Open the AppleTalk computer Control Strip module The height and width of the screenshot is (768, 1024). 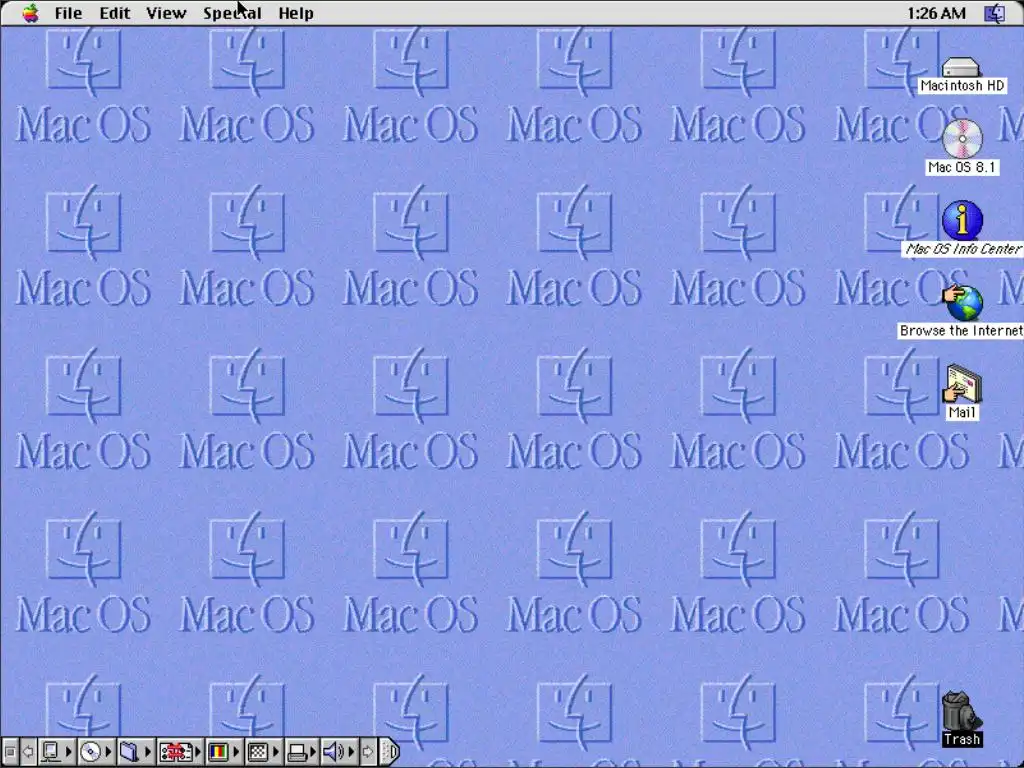[x=50, y=752]
